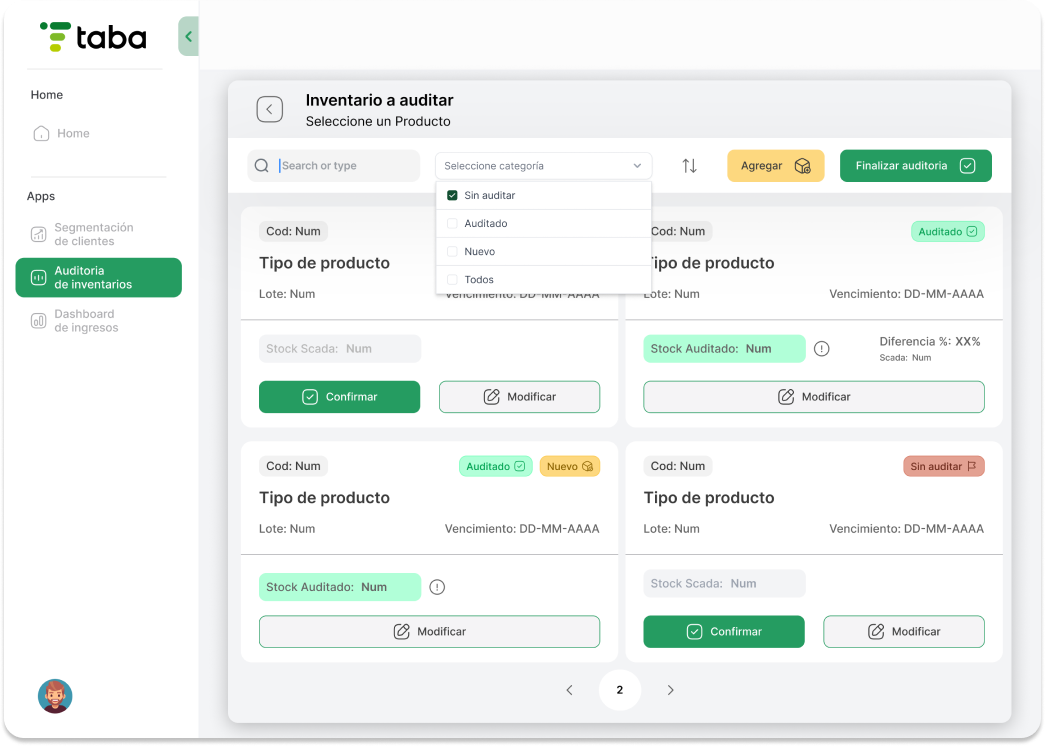Tick the Nuevo filter checkbox
Screen dimensions: 1045x746
point(452,252)
